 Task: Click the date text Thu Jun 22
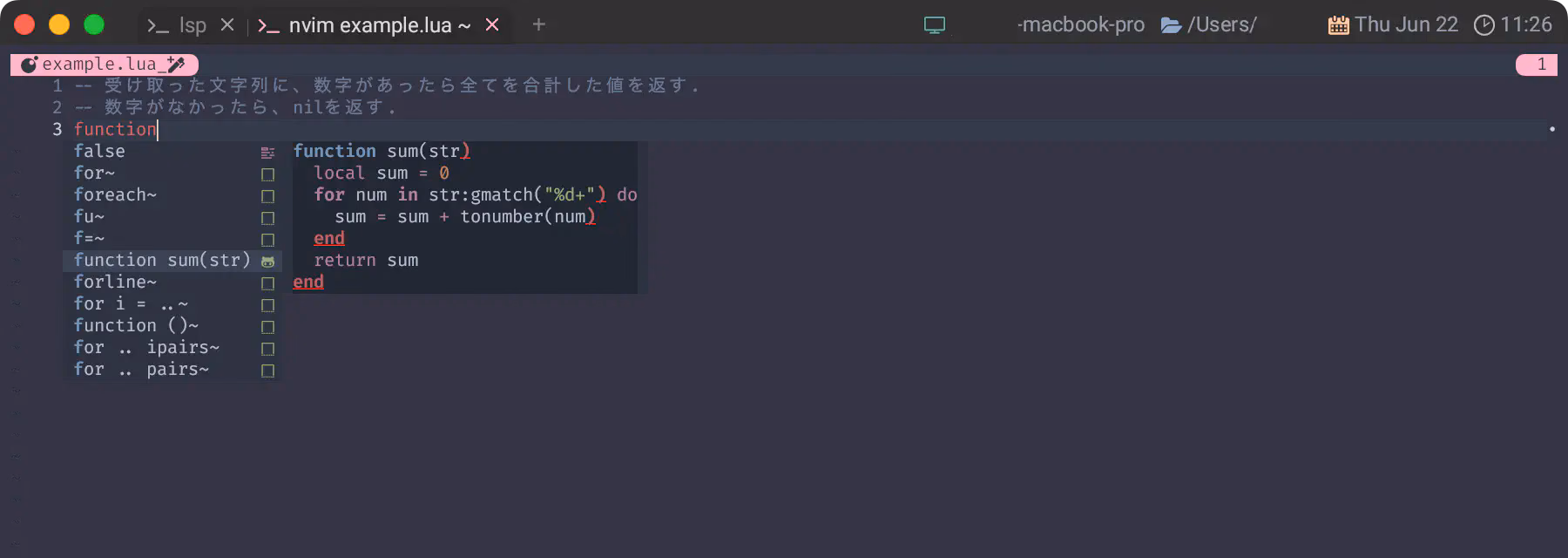pyautogui.click(x=1406, y=24)
